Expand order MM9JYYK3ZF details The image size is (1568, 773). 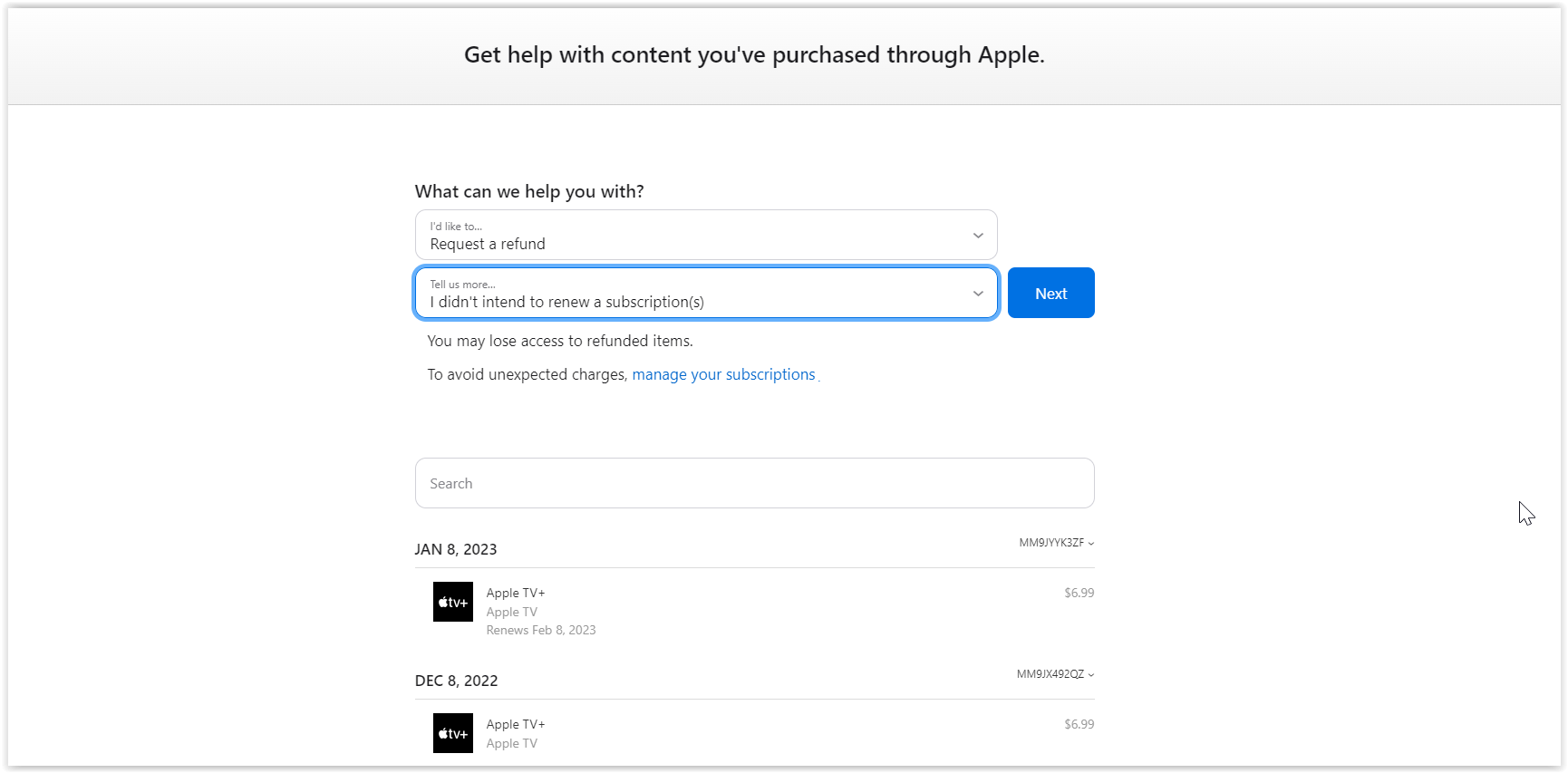[1053, 543]
